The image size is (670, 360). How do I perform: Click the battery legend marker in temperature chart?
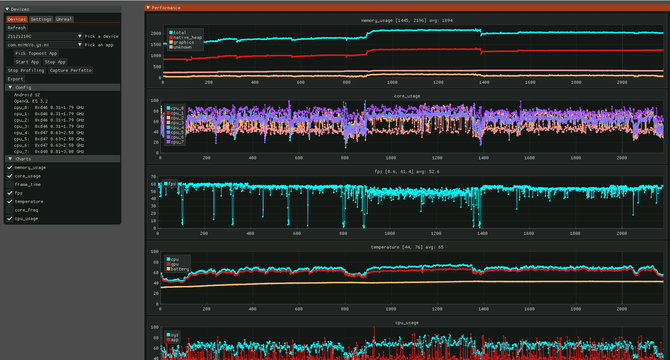[x=168, y=269]
